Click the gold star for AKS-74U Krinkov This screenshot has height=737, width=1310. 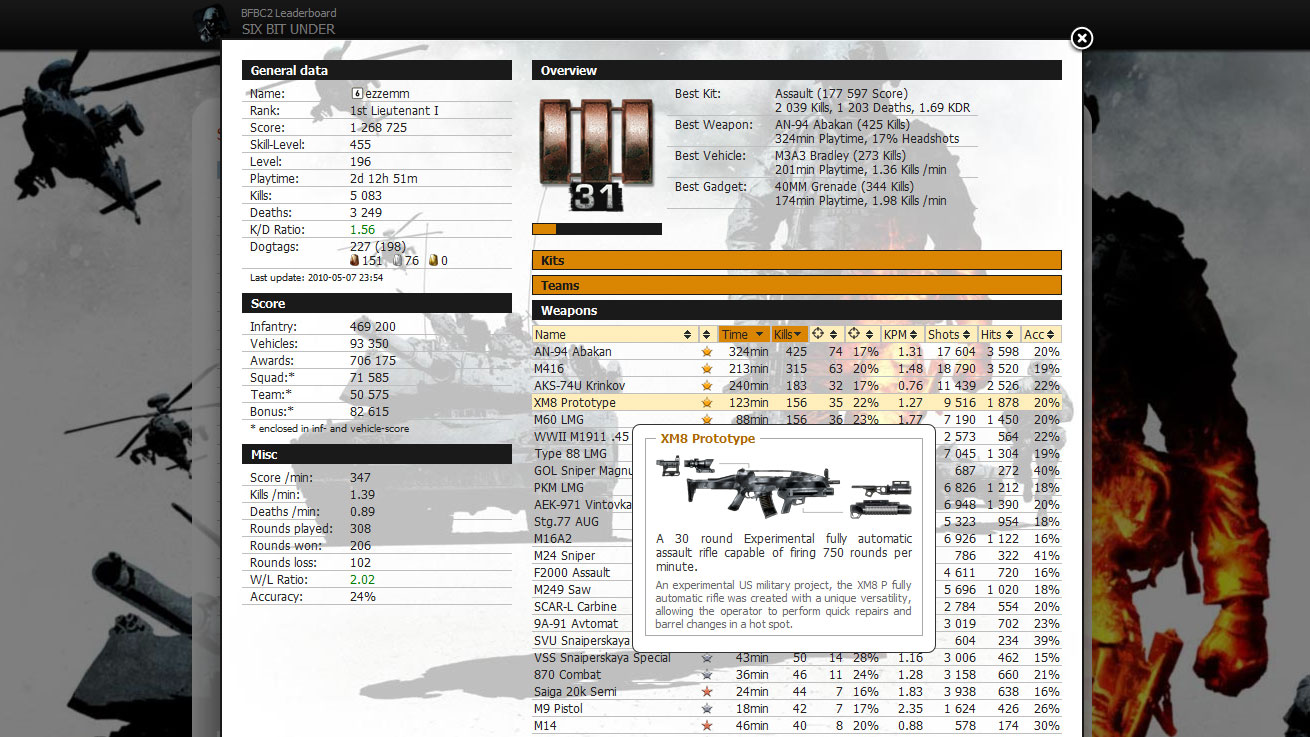[x=706, y=386]
